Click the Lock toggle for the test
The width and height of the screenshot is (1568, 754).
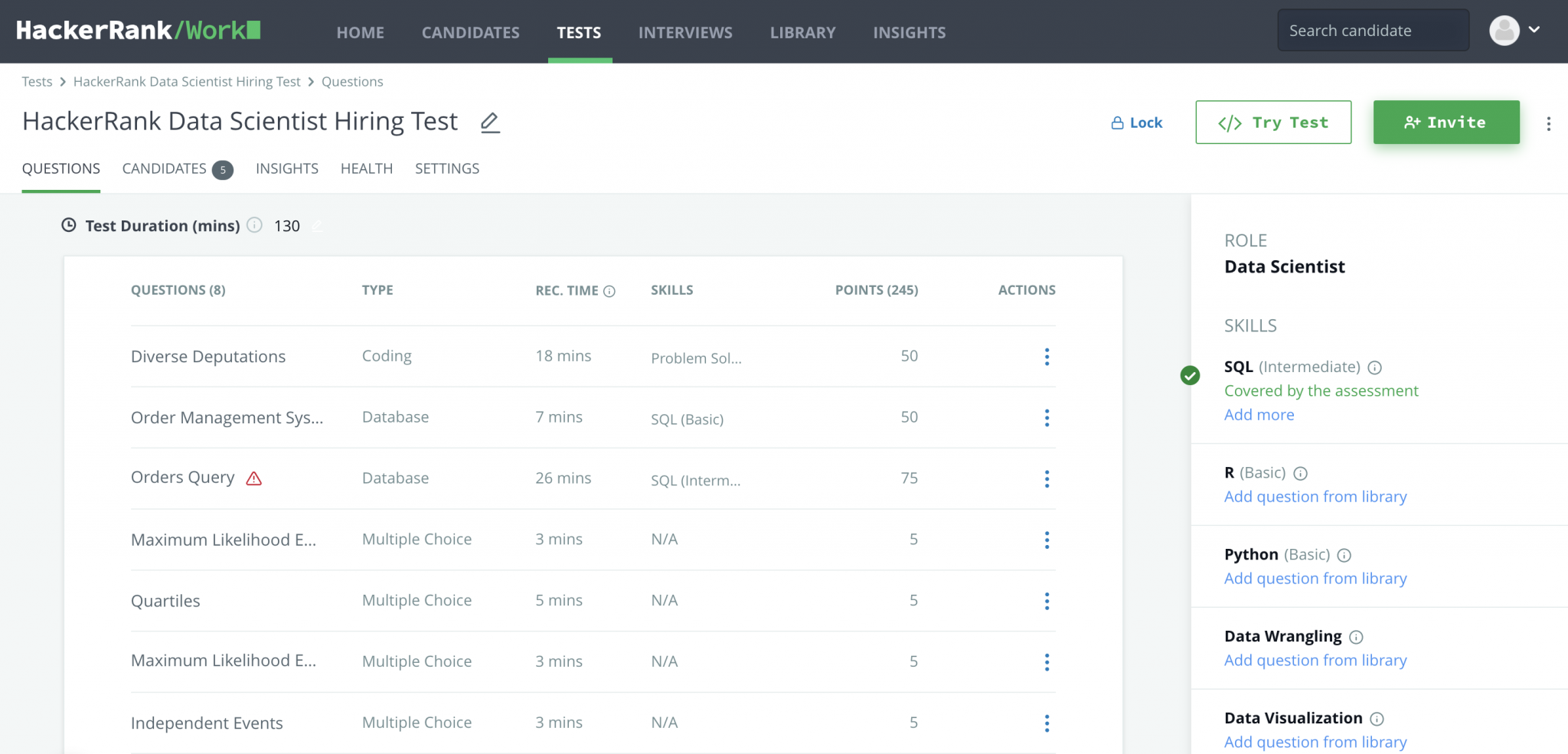click(1136, 122)
